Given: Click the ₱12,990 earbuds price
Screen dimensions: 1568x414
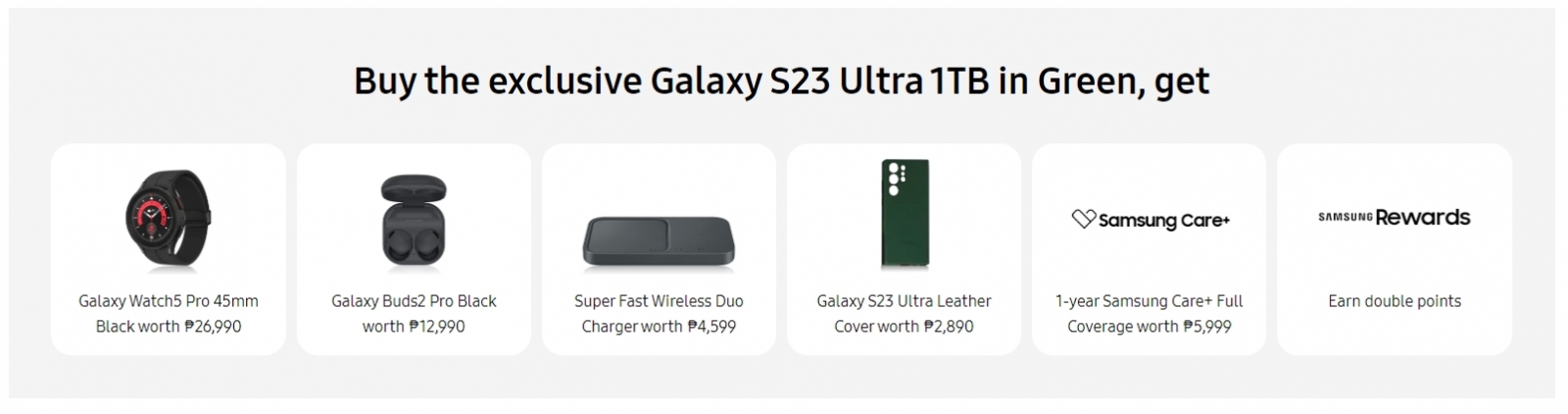Looking at the screenshot, I should tap(437, 327).
